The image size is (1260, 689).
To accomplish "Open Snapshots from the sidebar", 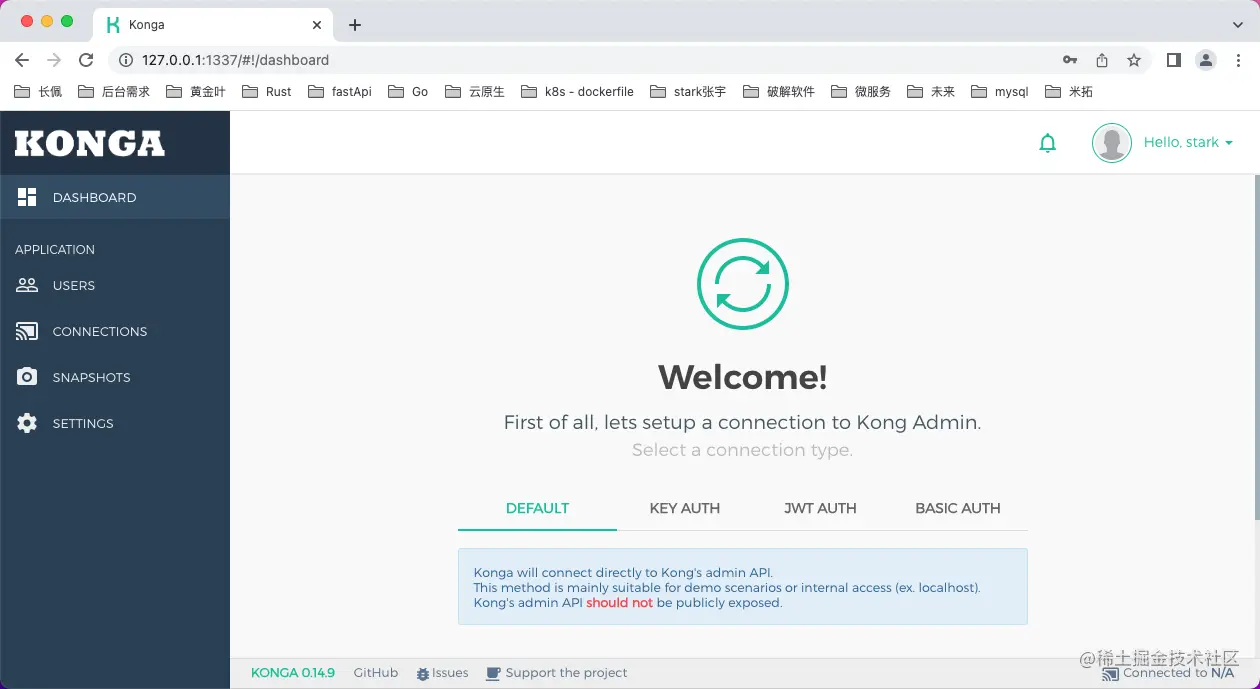I will (x=115, y=377).
